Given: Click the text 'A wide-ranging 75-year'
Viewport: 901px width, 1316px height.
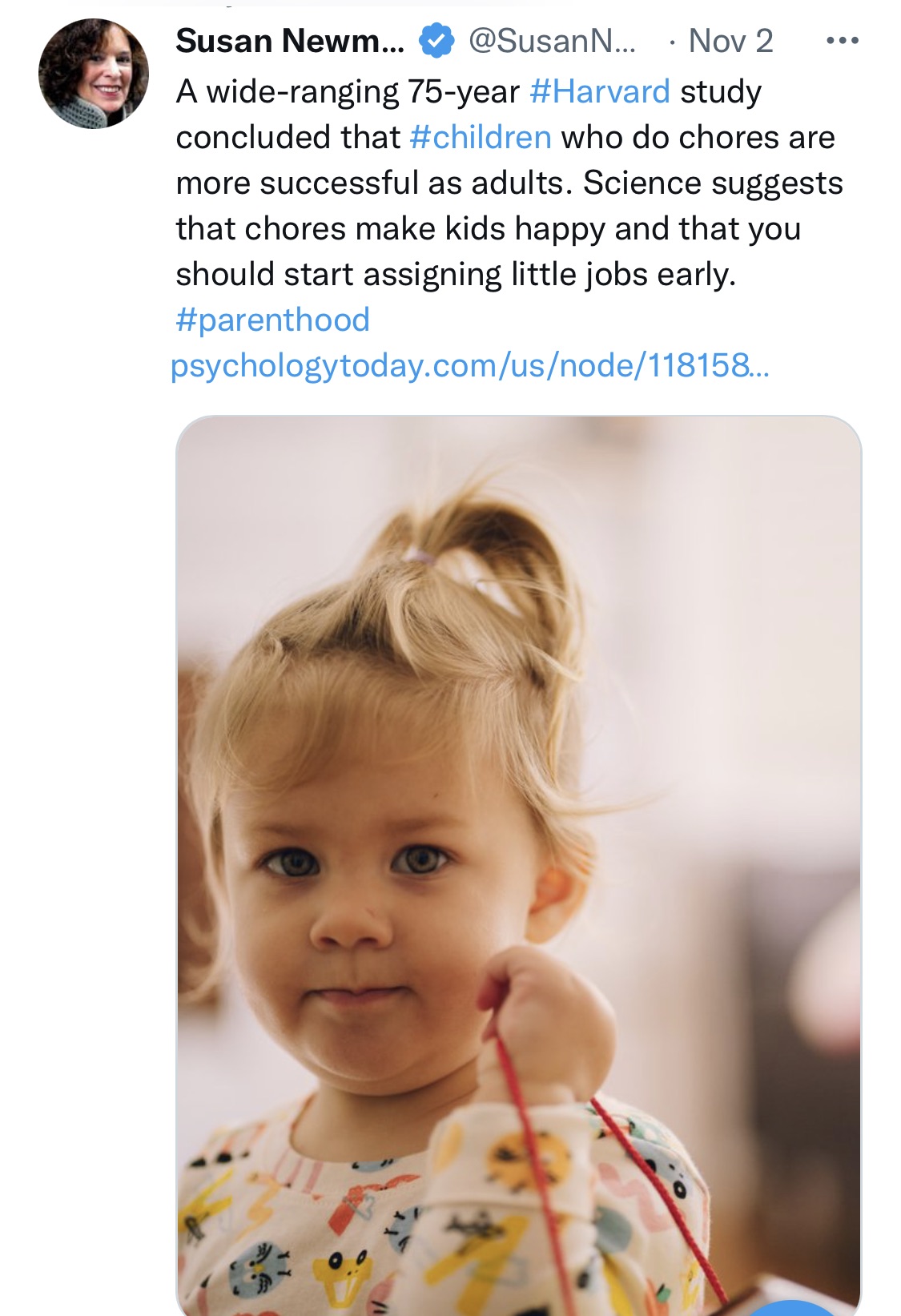Looking at the screenshot, I should pos(348,92).
